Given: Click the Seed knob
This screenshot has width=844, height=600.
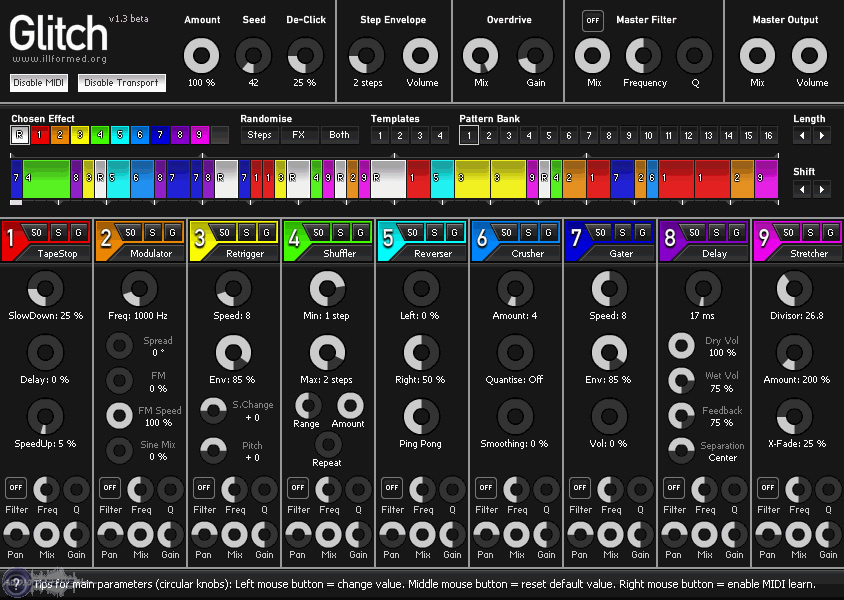Looking at the screenshot, I should pos(254,56).
